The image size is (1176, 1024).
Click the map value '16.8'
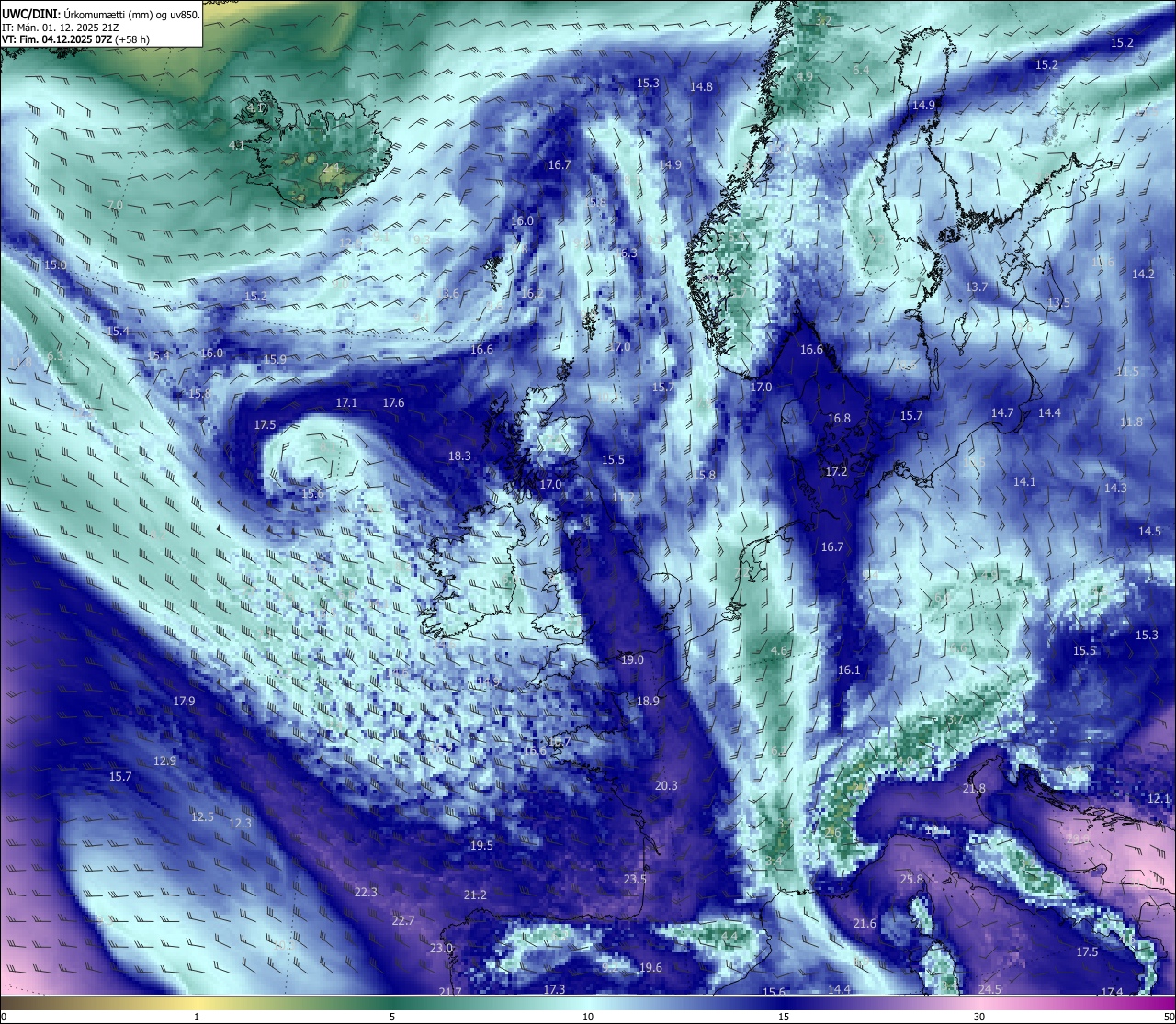coord(839,418)
